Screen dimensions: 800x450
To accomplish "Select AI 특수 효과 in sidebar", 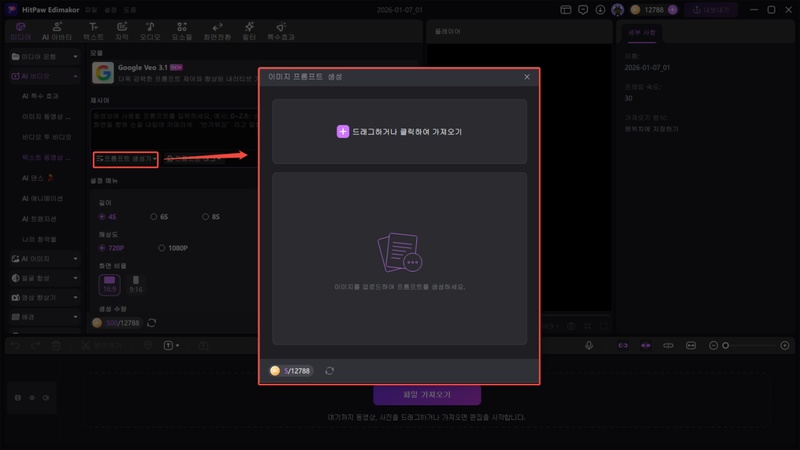I will point(40,96).
